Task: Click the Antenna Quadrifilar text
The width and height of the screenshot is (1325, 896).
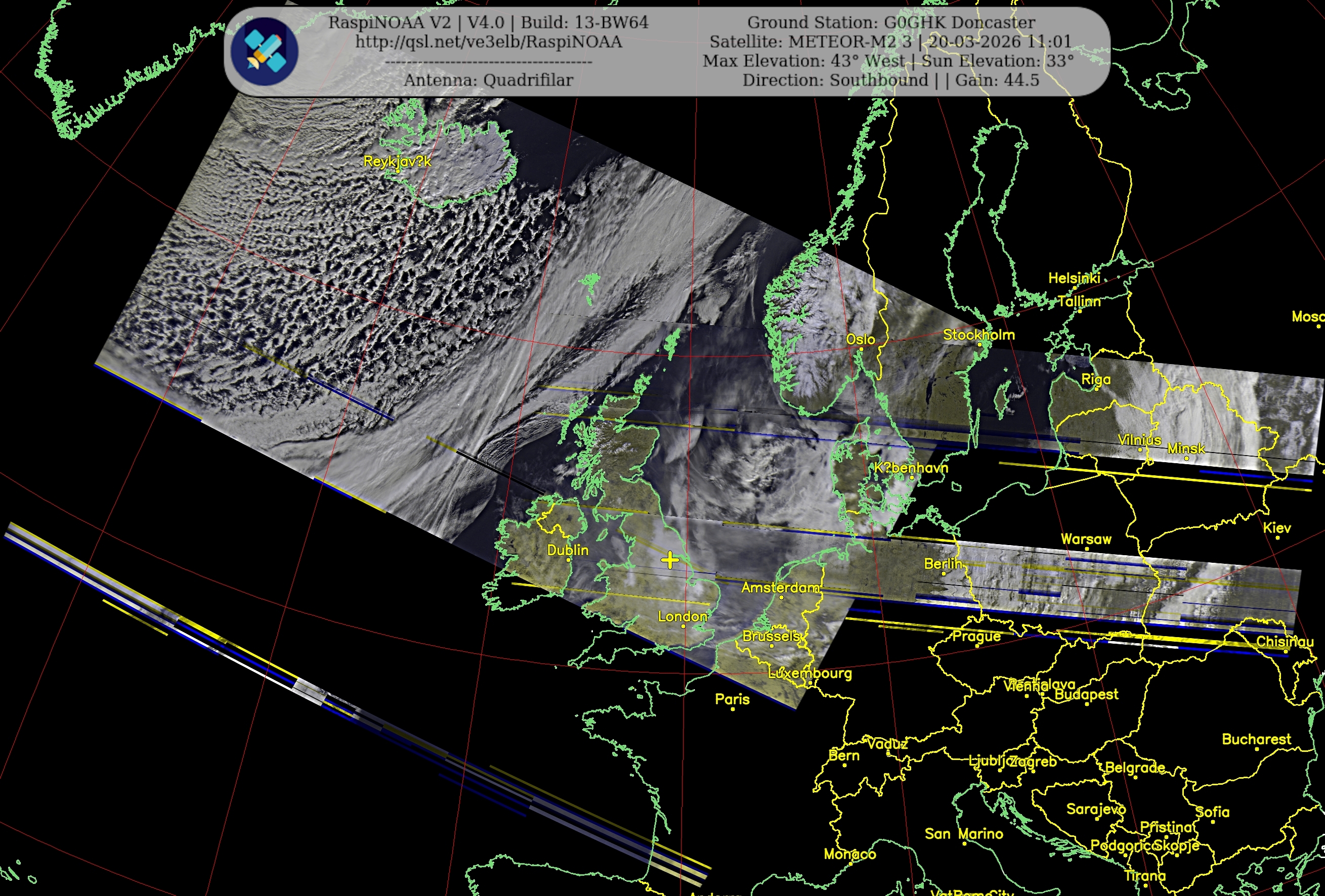Action: pos(488,80)
